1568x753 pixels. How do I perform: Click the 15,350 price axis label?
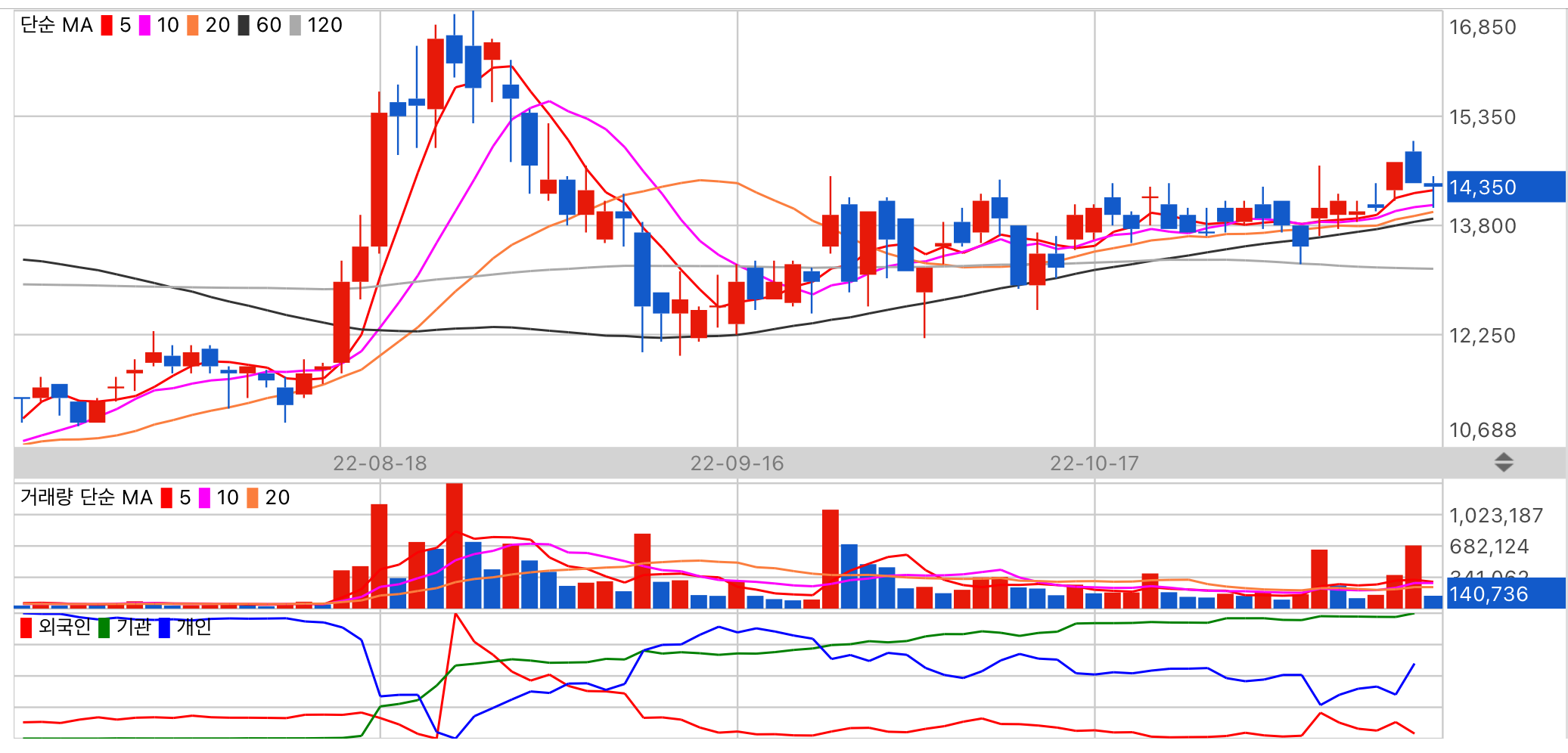pyautogui.click(x=1483, y=117)
